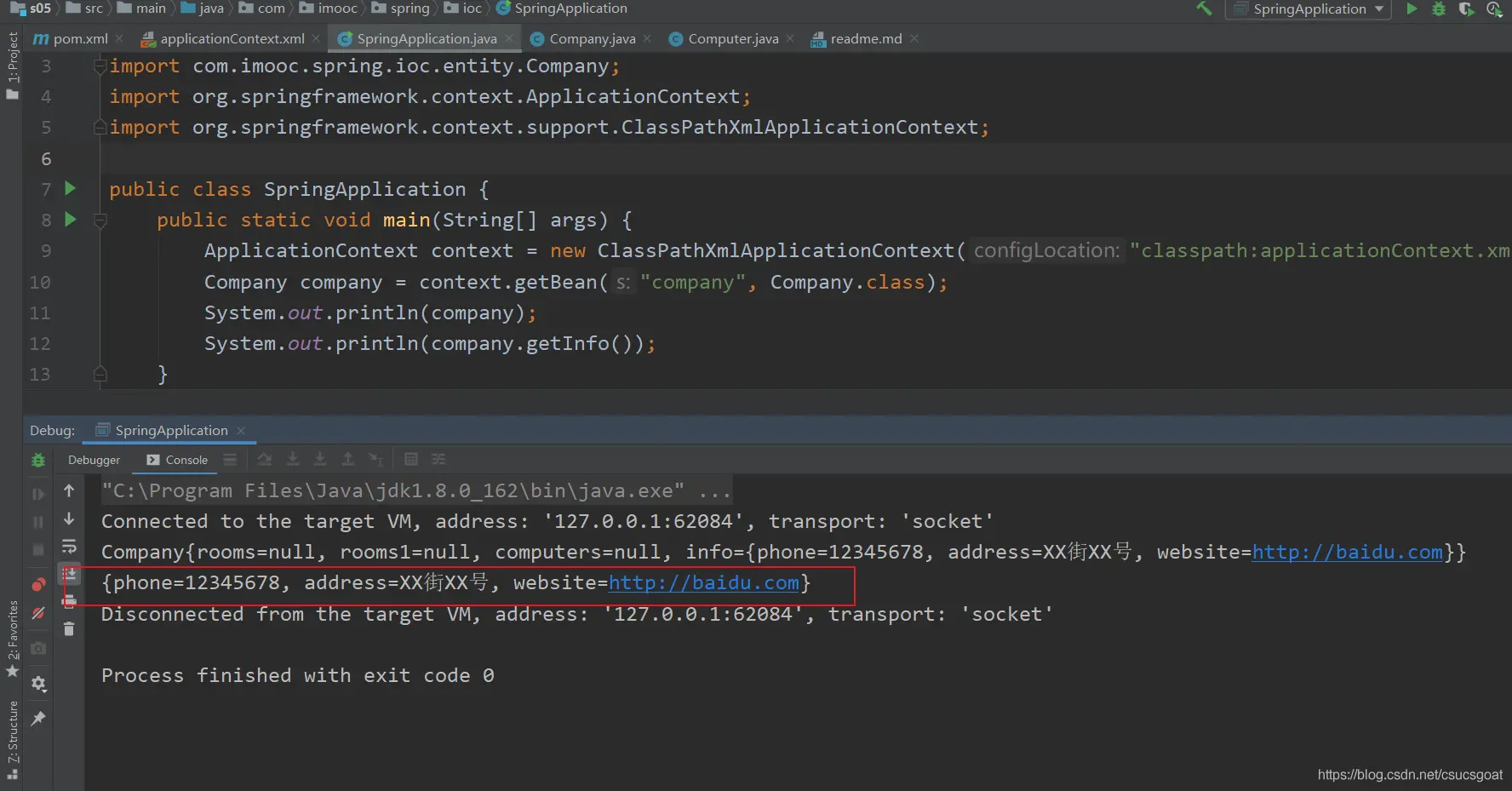Collapse the main method fold at line 8
Viewport: 1512px width, 791px height.
(x=100, y=221)
